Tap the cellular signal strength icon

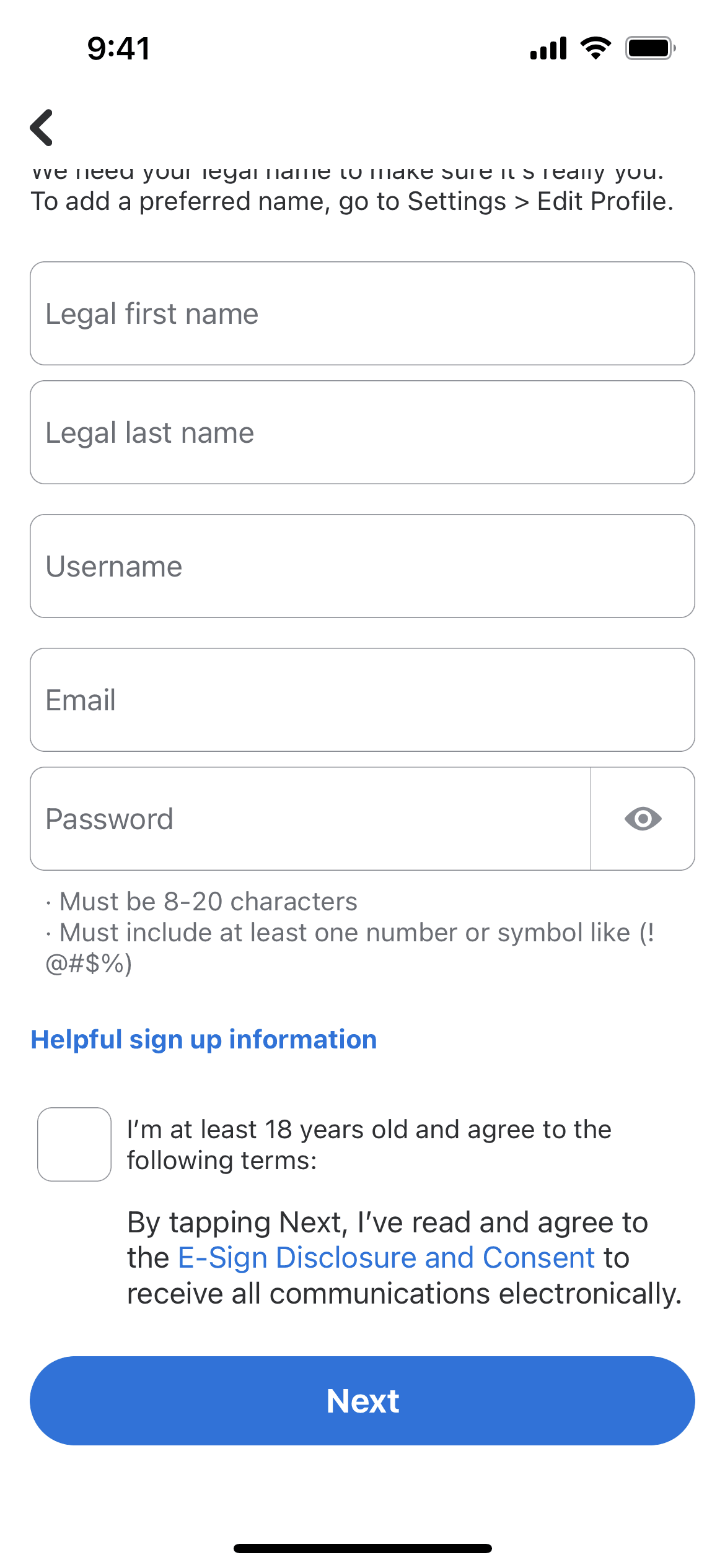coord(548,48)
